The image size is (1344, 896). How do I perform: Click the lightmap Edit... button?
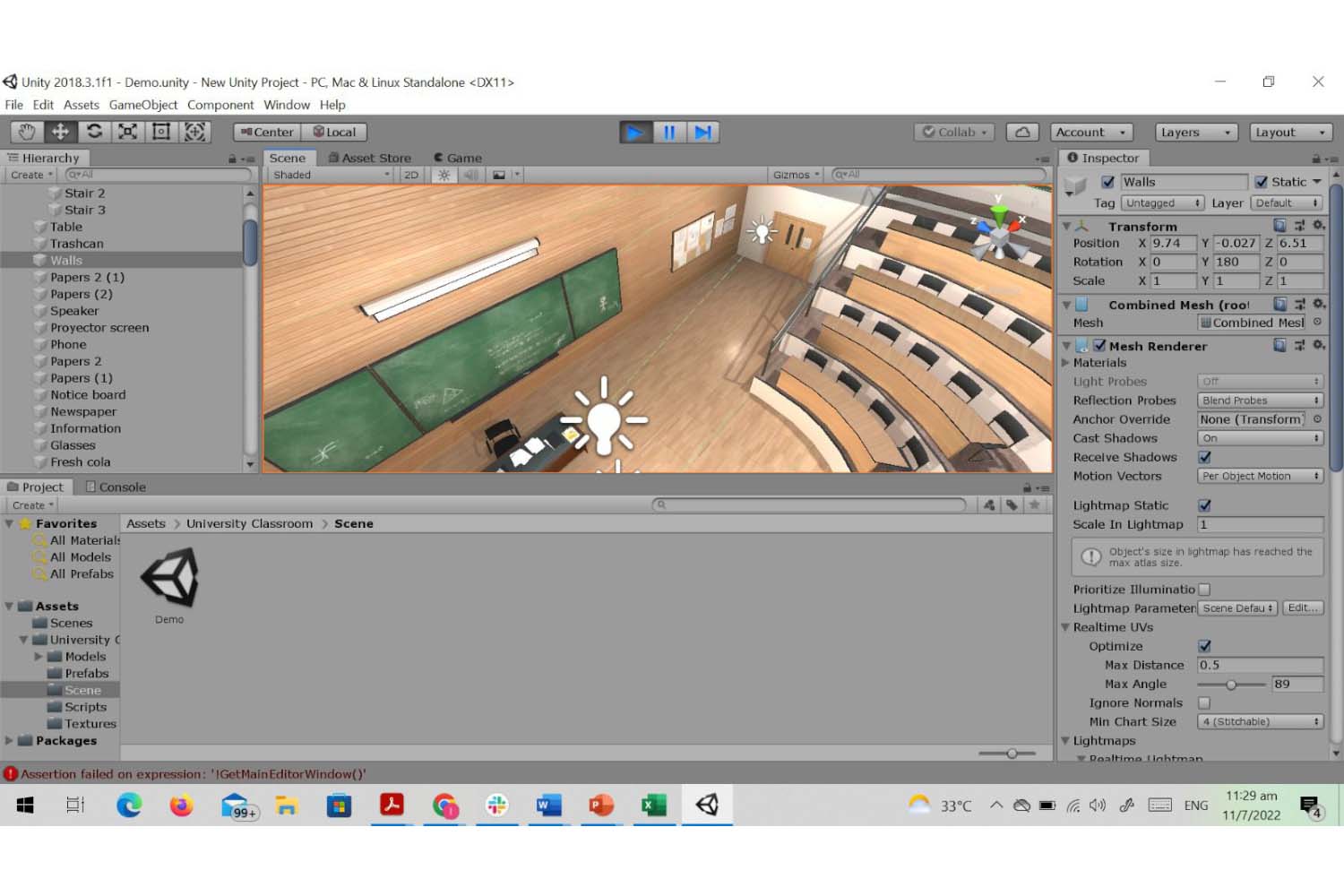(x=1303, y=607)
